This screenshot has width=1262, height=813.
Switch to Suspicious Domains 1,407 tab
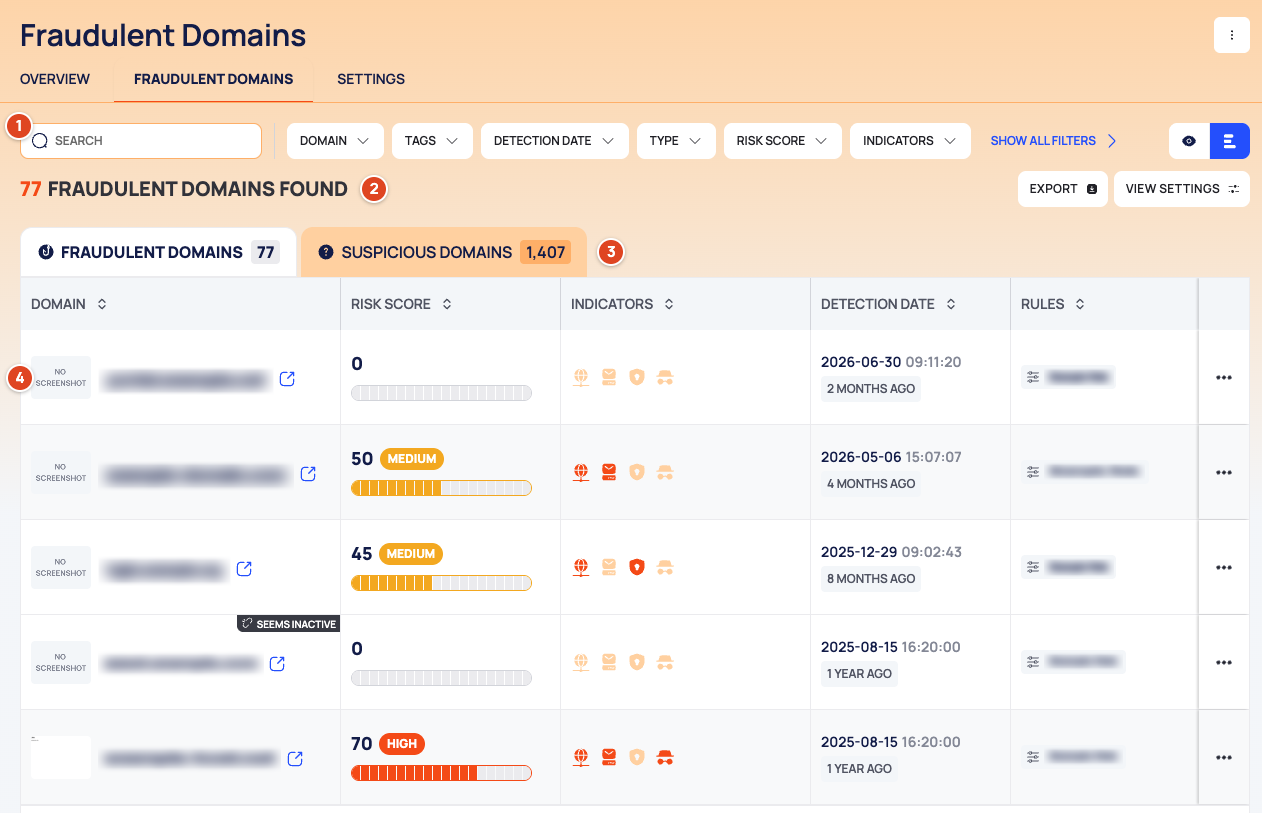coord(443,252)
